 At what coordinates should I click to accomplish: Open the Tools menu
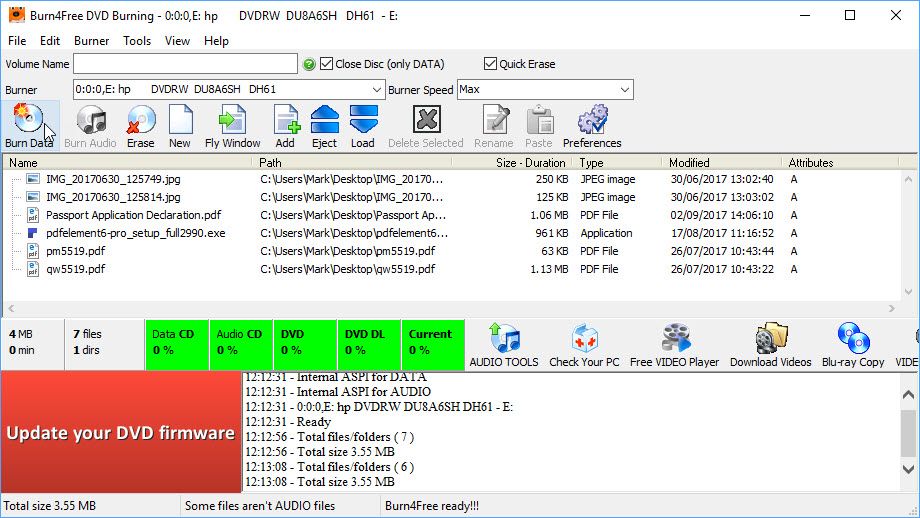click(137, 41)
